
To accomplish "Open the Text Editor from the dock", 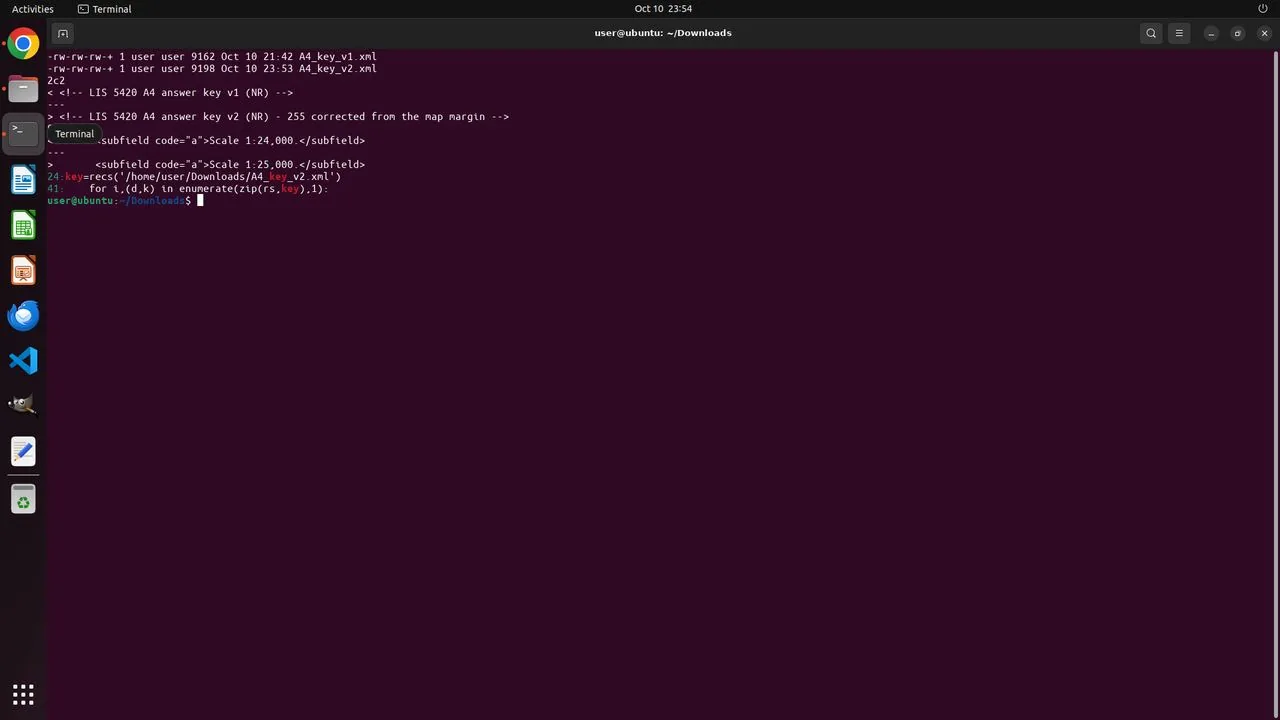I will [23, 451].
